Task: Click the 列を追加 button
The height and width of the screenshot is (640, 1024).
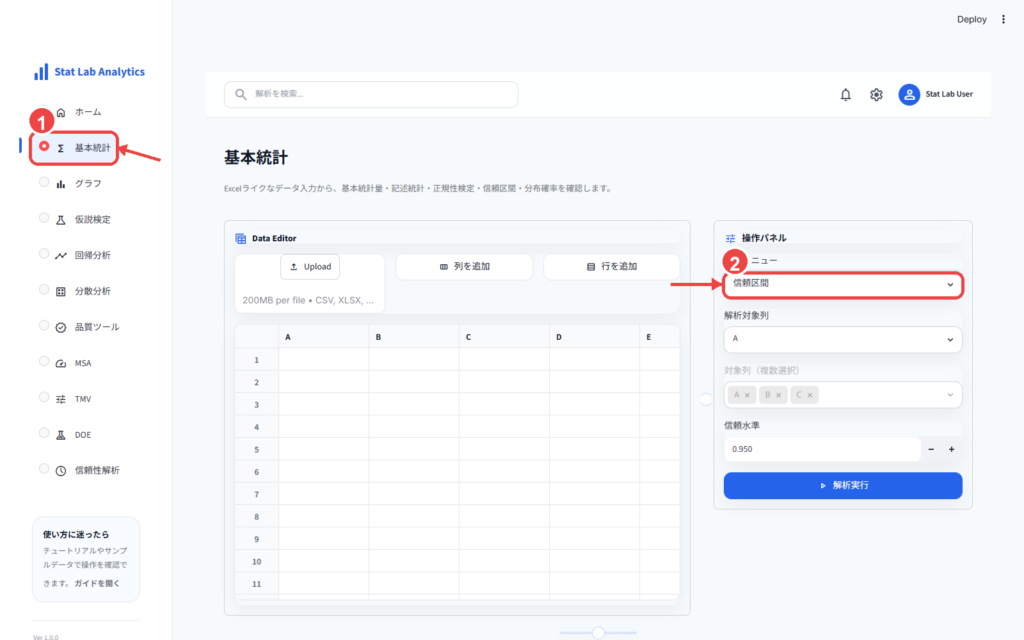Action: [464, 266]
